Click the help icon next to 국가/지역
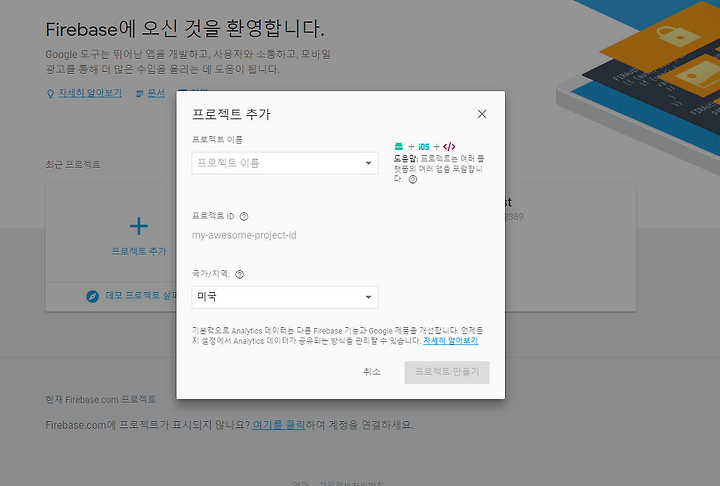The width and height of the screenshot is (720, 486). tap(240, 274)
